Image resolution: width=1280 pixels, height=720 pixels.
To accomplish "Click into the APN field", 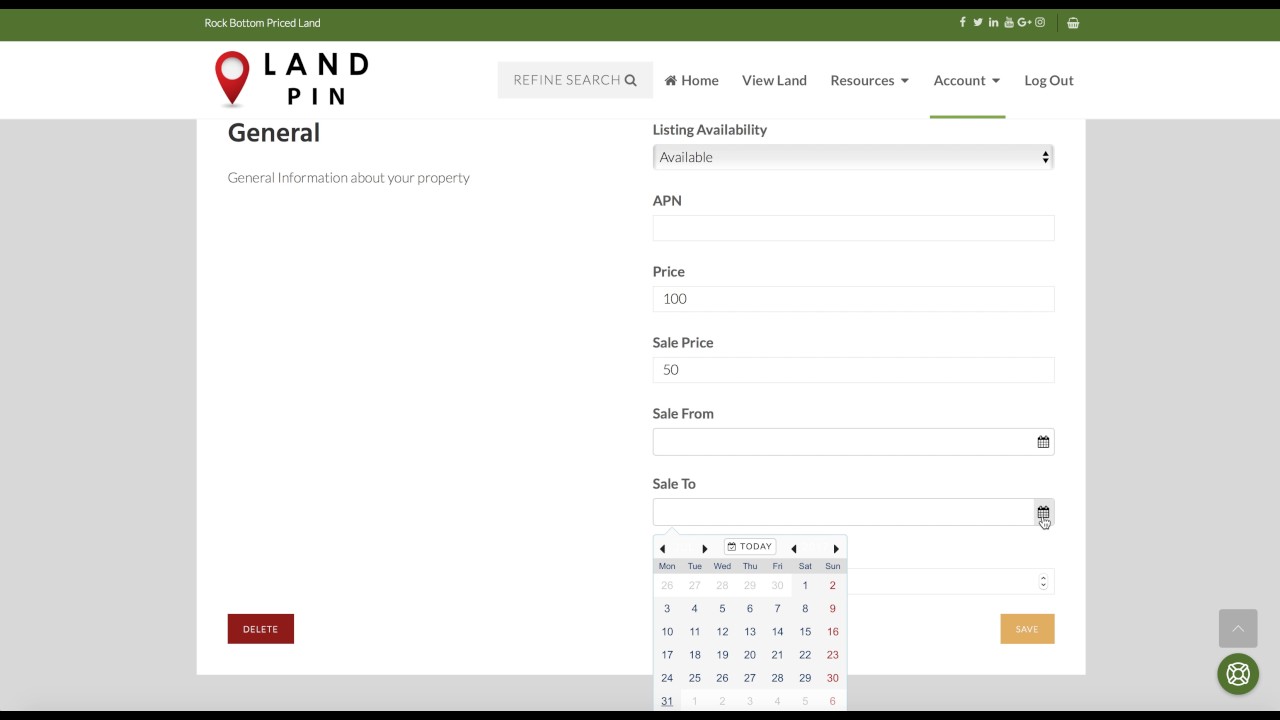I will [853, 228].
